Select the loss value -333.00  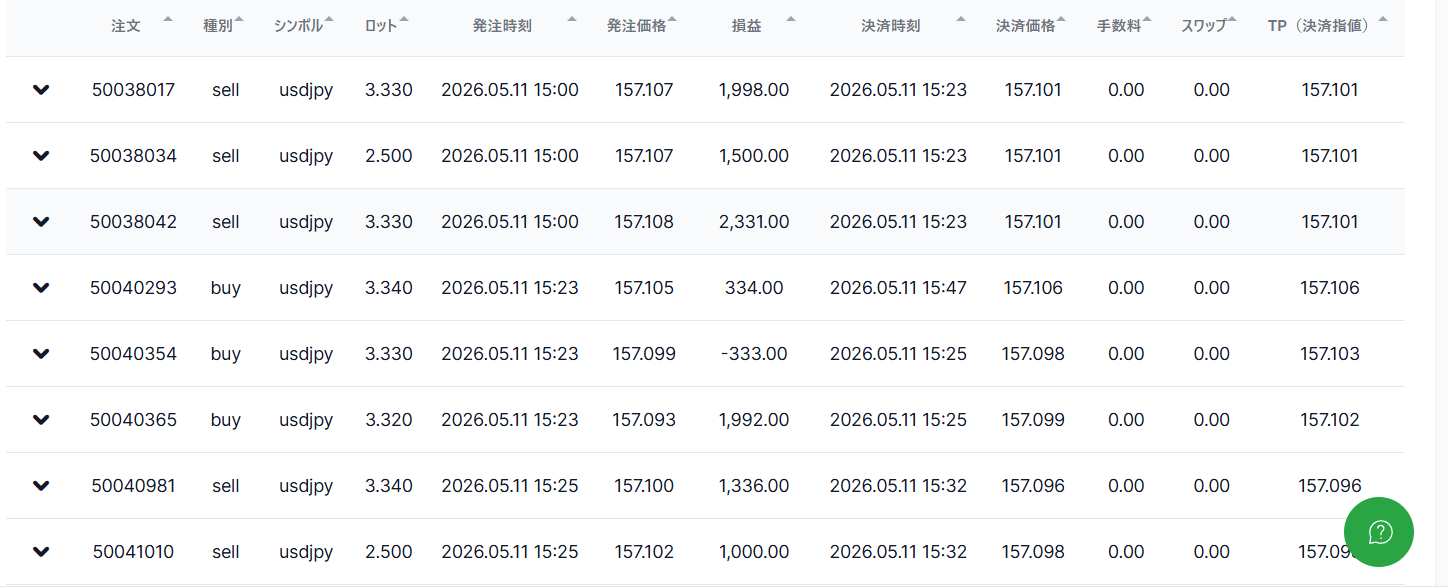(754, 354)
